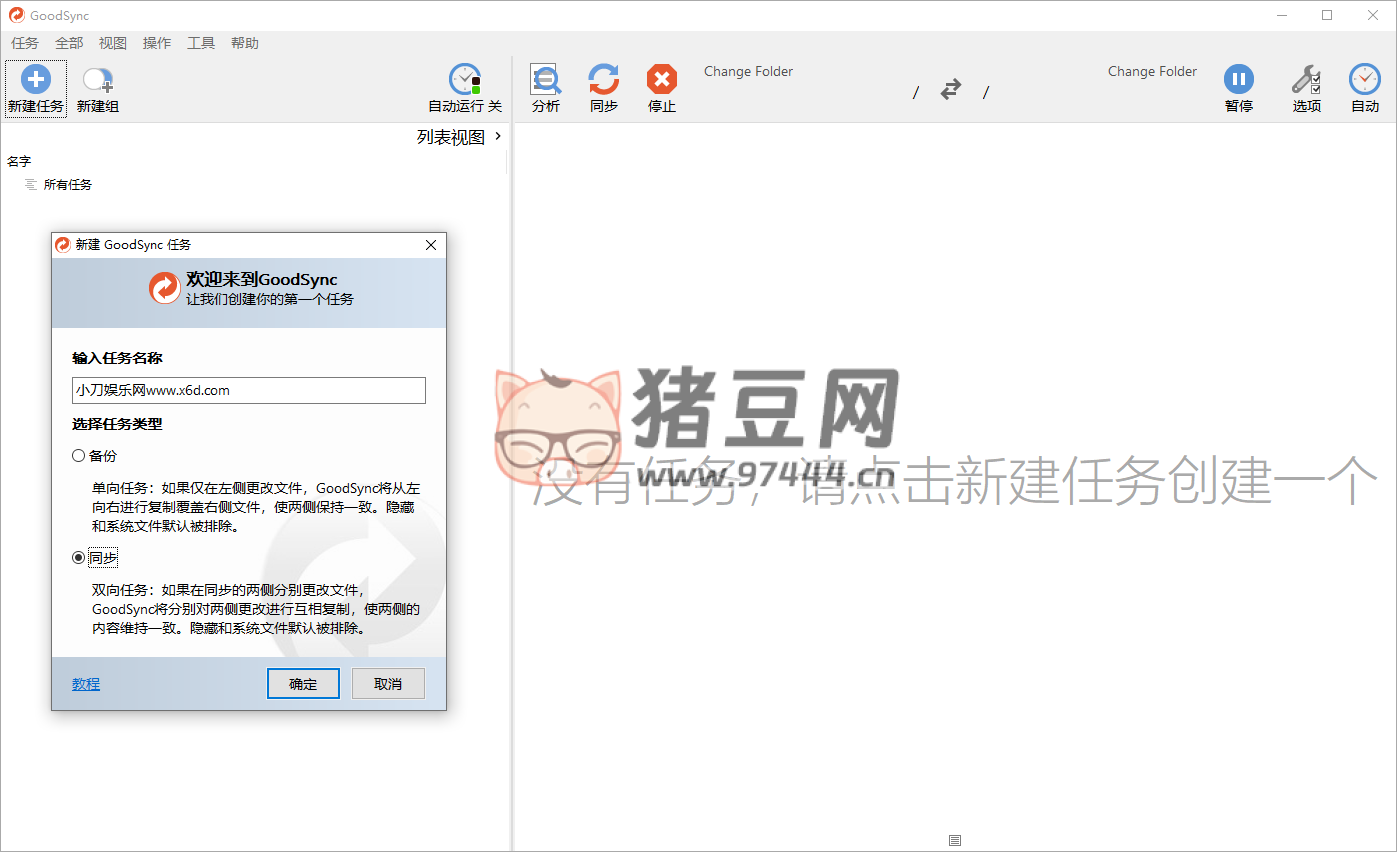1397x852 pixels.
Task: Select All Tasks (所有任务) tree item
Action: pyautogui.click(x=67, y=185)
